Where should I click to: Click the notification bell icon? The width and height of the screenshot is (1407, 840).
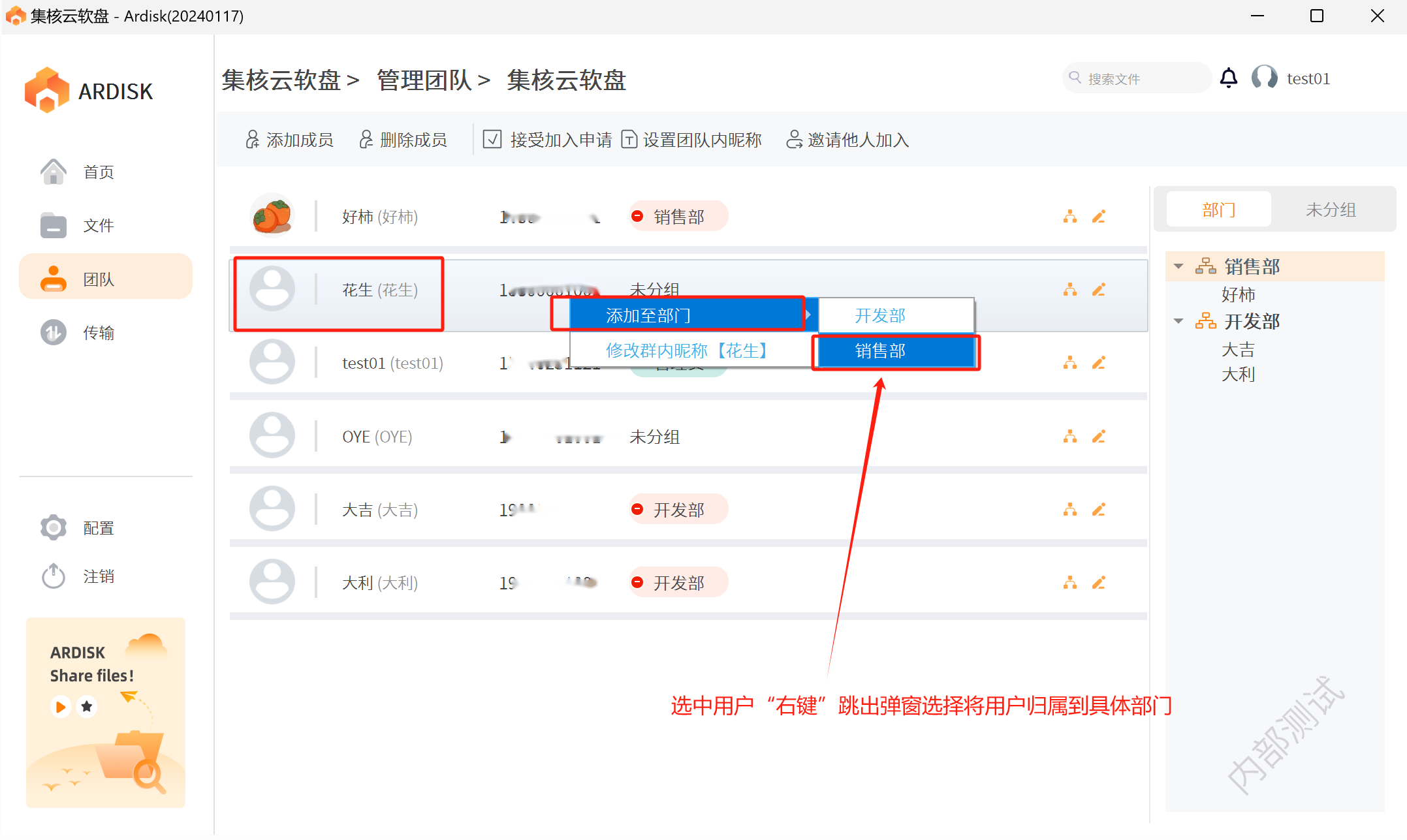coord(1228,78)
